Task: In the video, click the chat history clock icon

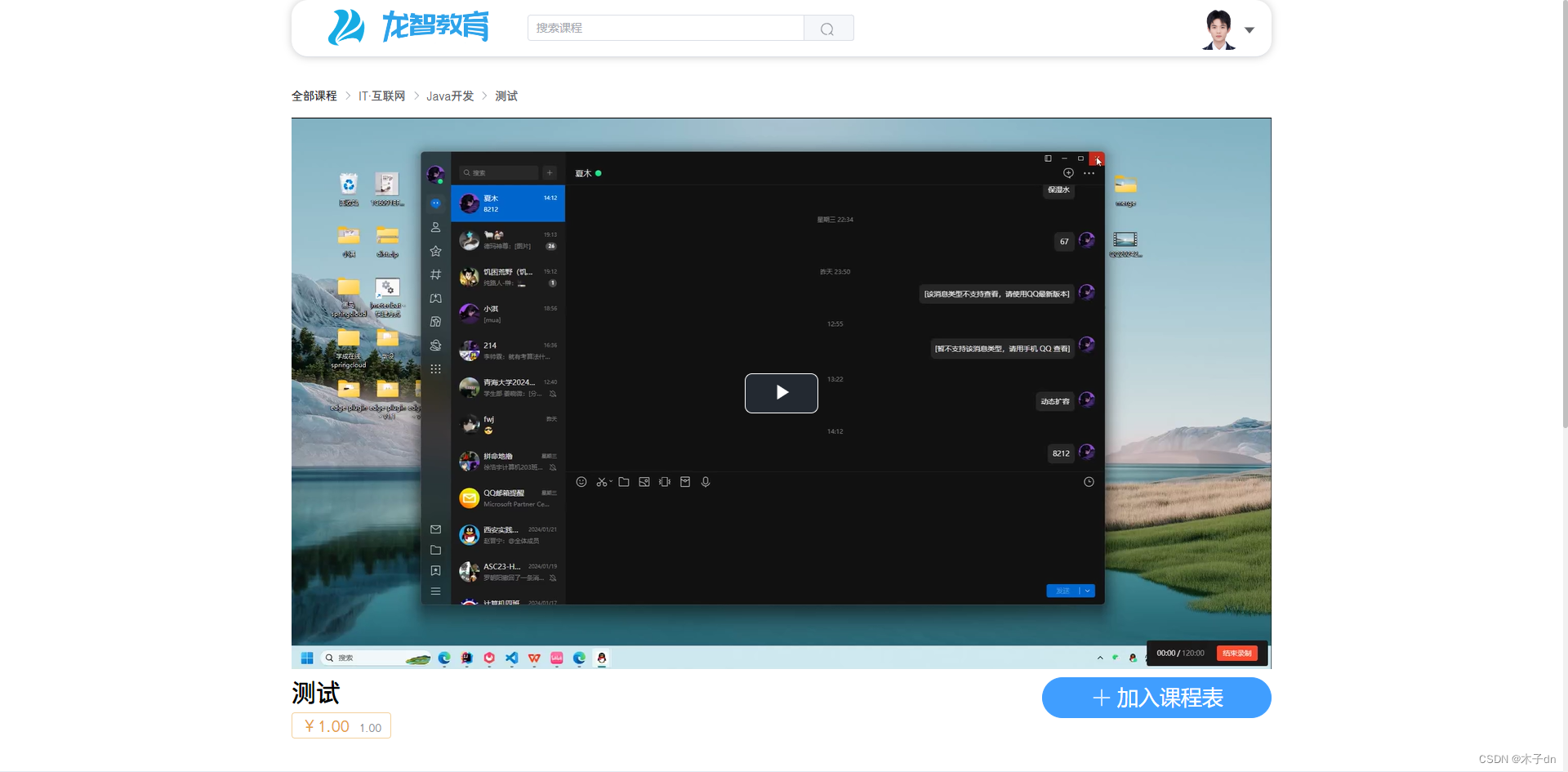Action: [x=1089, y=482]
